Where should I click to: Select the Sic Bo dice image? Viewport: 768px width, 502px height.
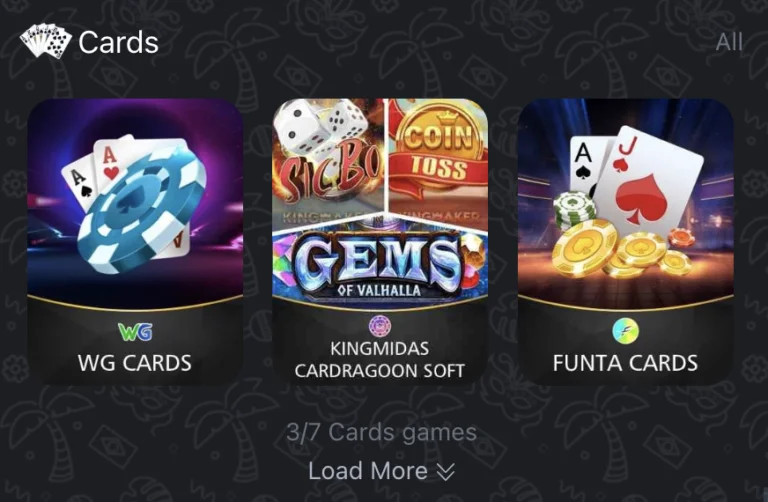click(x=329, y=156)
